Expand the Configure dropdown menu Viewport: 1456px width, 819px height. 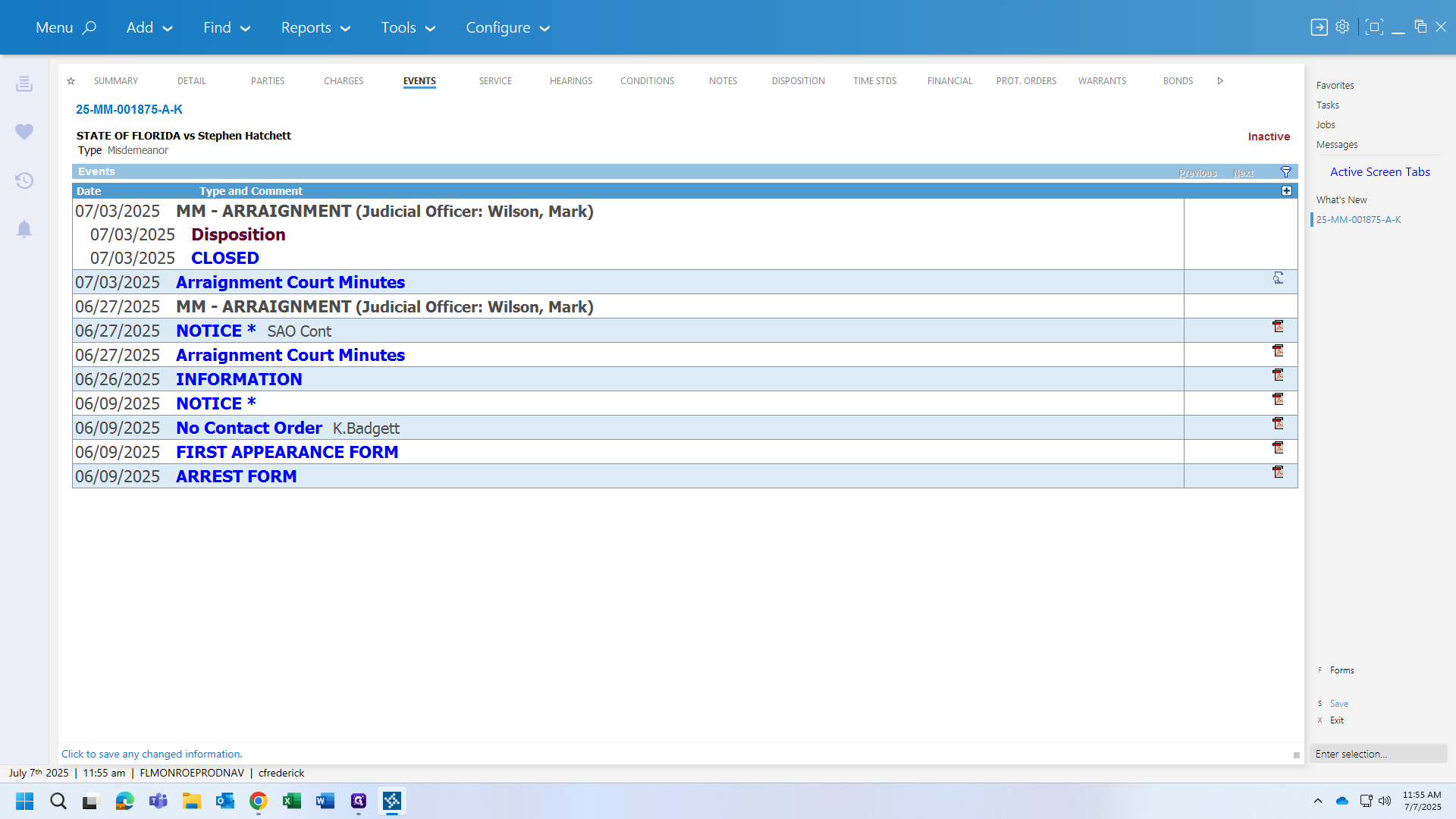[x=507, y=27]
